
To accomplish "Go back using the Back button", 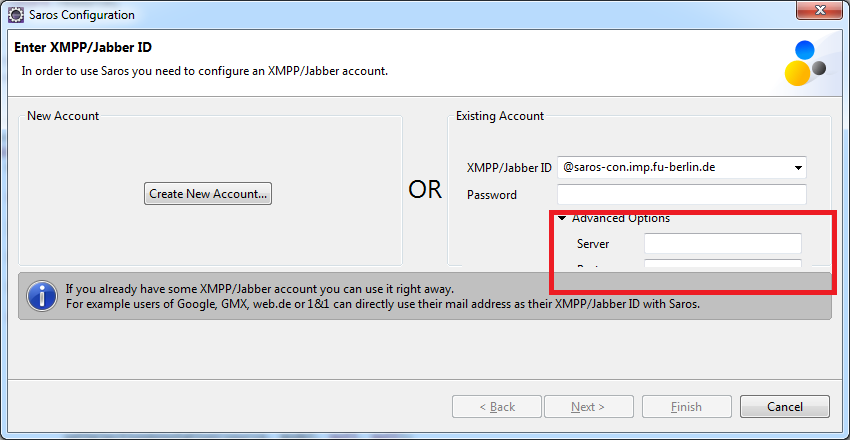I will pos(496,407).
